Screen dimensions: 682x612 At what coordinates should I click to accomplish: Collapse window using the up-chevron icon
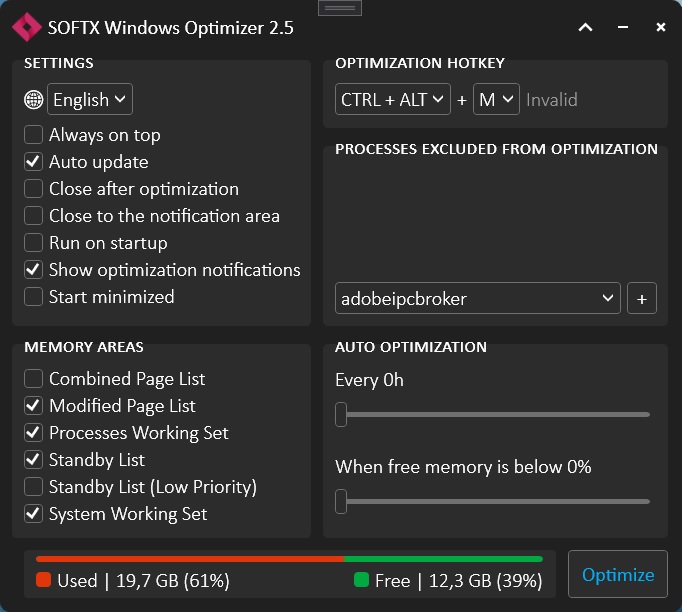tap(586, 28)
